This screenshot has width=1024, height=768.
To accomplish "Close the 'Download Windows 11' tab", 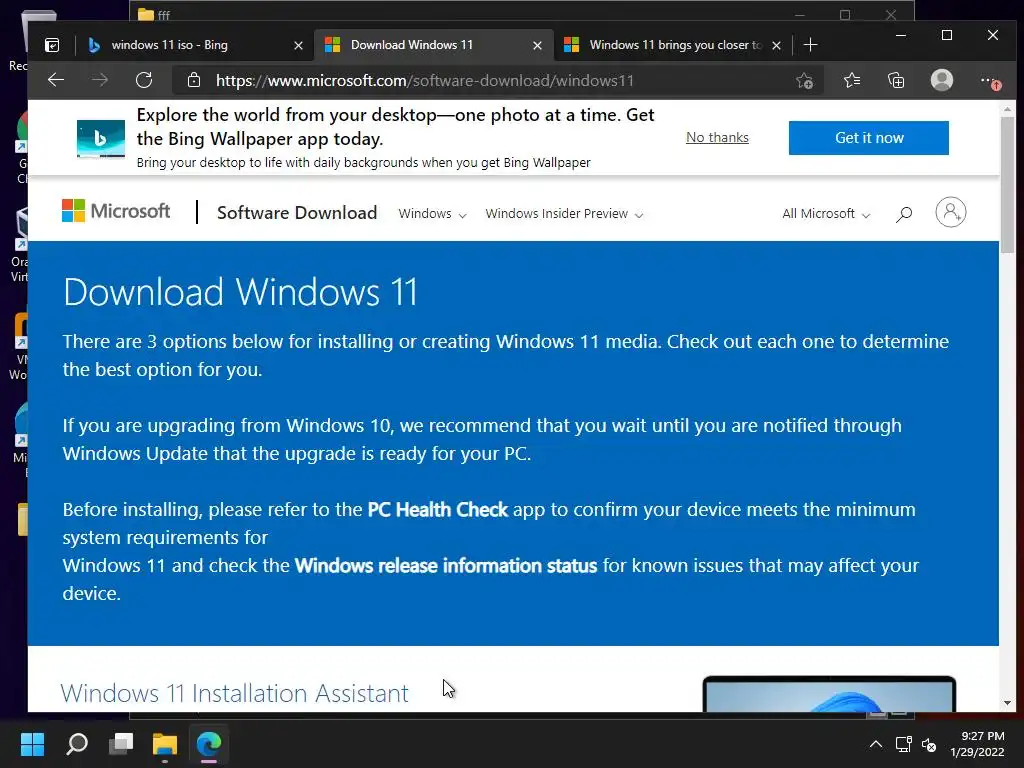I will [537, 45].
